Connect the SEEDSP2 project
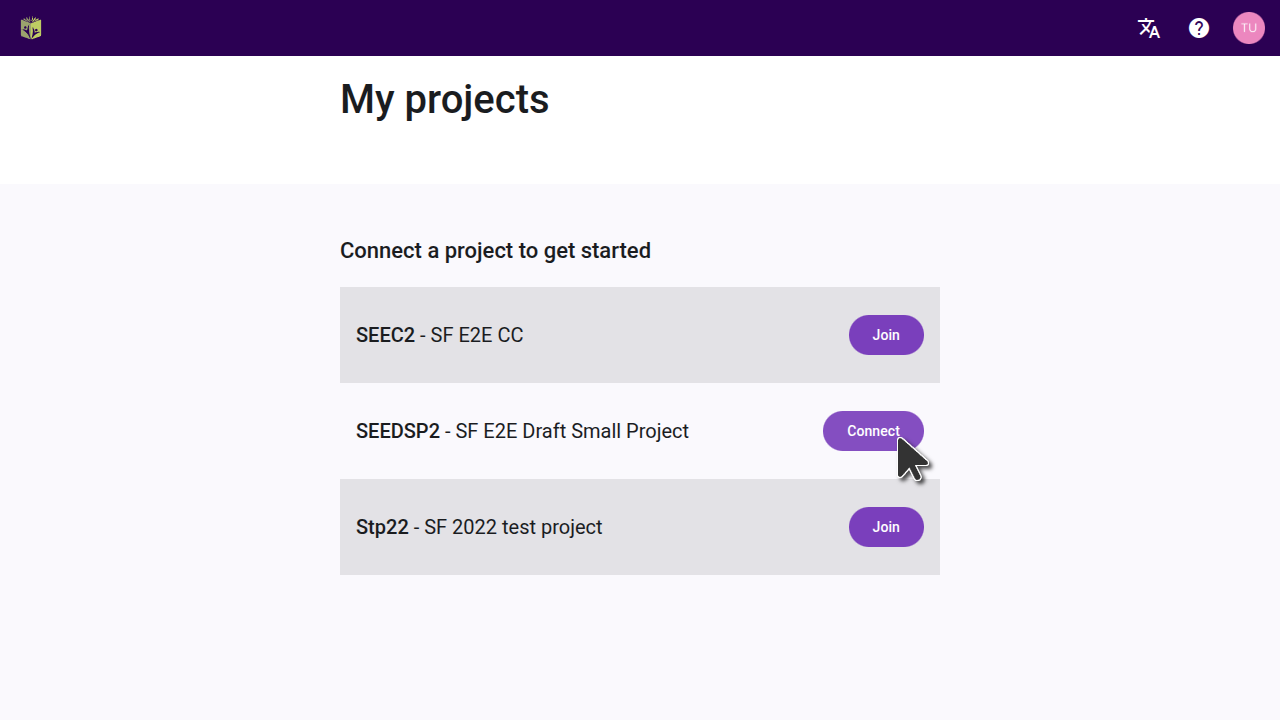 coord(872,431)
